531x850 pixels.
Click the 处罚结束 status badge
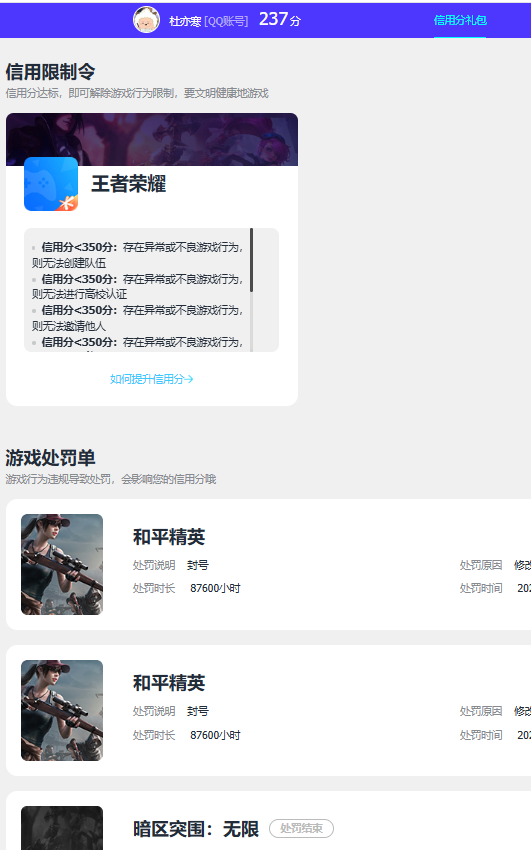(x=301, y=828)
